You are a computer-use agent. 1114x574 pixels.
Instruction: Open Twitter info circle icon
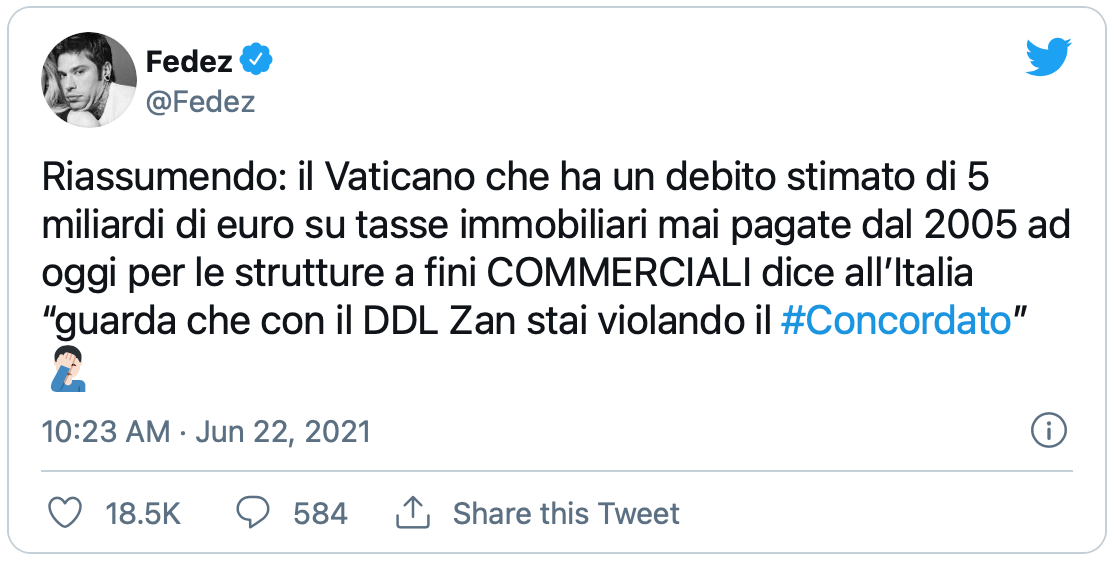pos(1049,430)
